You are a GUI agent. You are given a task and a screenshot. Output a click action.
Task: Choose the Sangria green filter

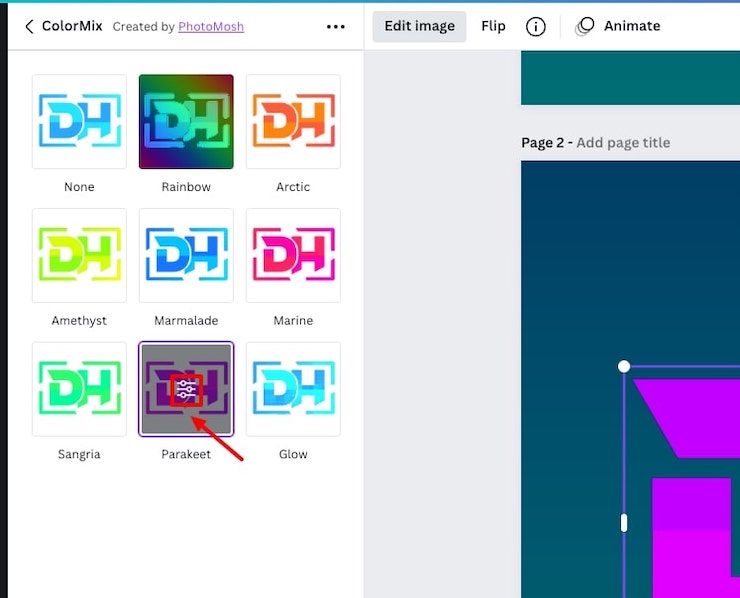(79, 390)
